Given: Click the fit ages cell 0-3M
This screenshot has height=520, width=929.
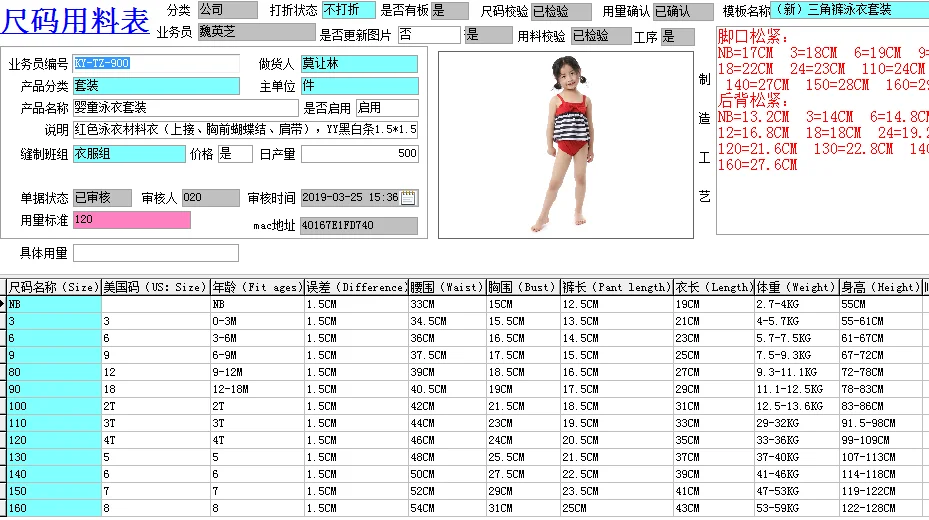Looking at the screenshot, I should tap(258, 322).
